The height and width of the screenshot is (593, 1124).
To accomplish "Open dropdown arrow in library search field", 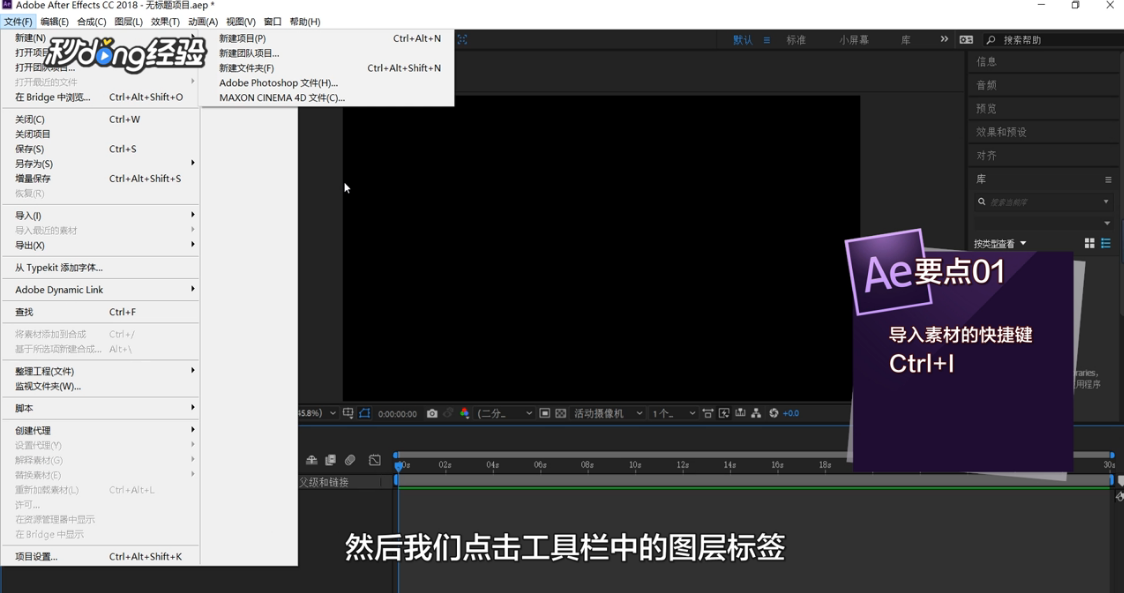I will coord(1106,202).
